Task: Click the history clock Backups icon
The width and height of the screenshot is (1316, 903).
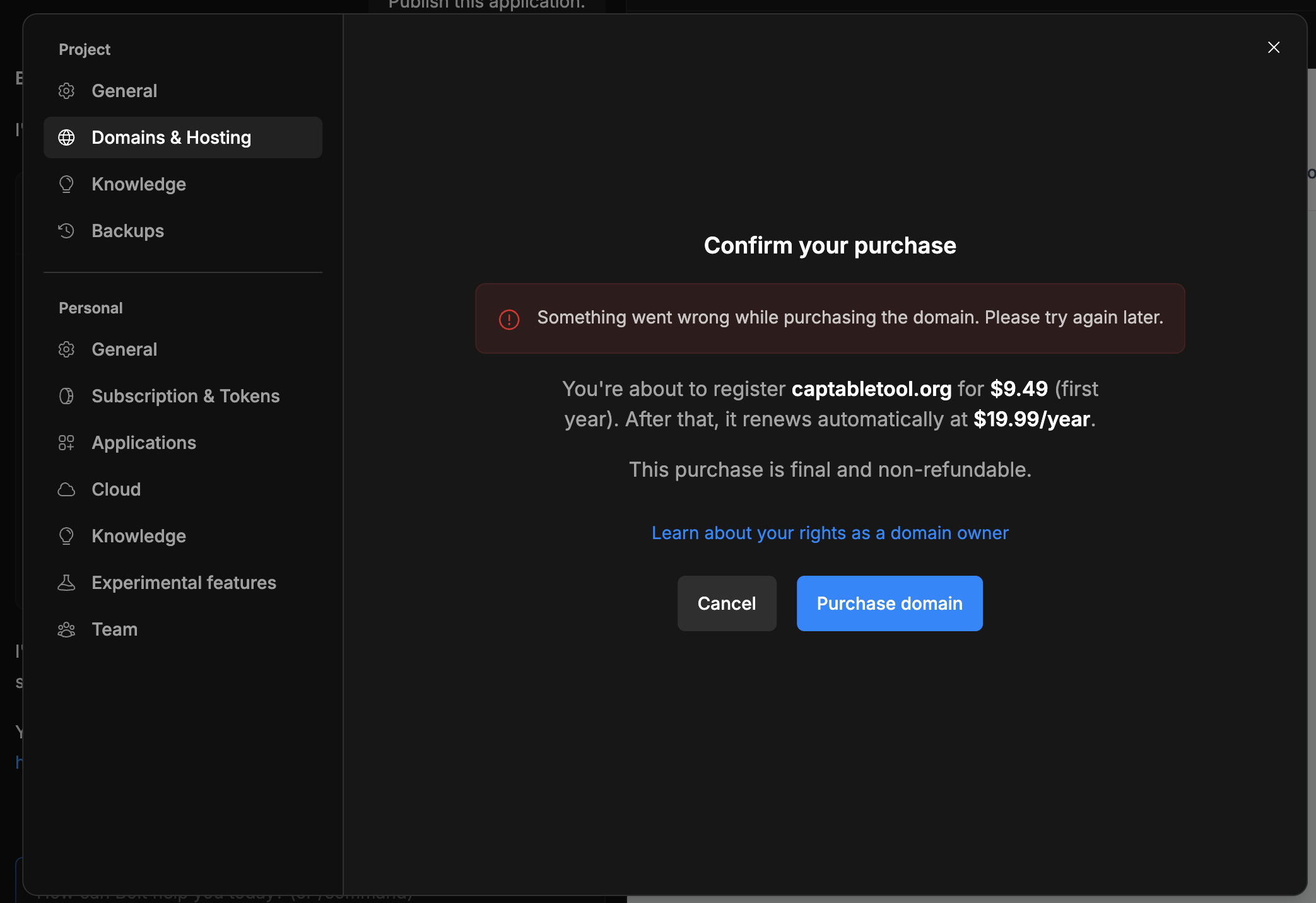Action: pyautogui.click(x=66, y=231)
